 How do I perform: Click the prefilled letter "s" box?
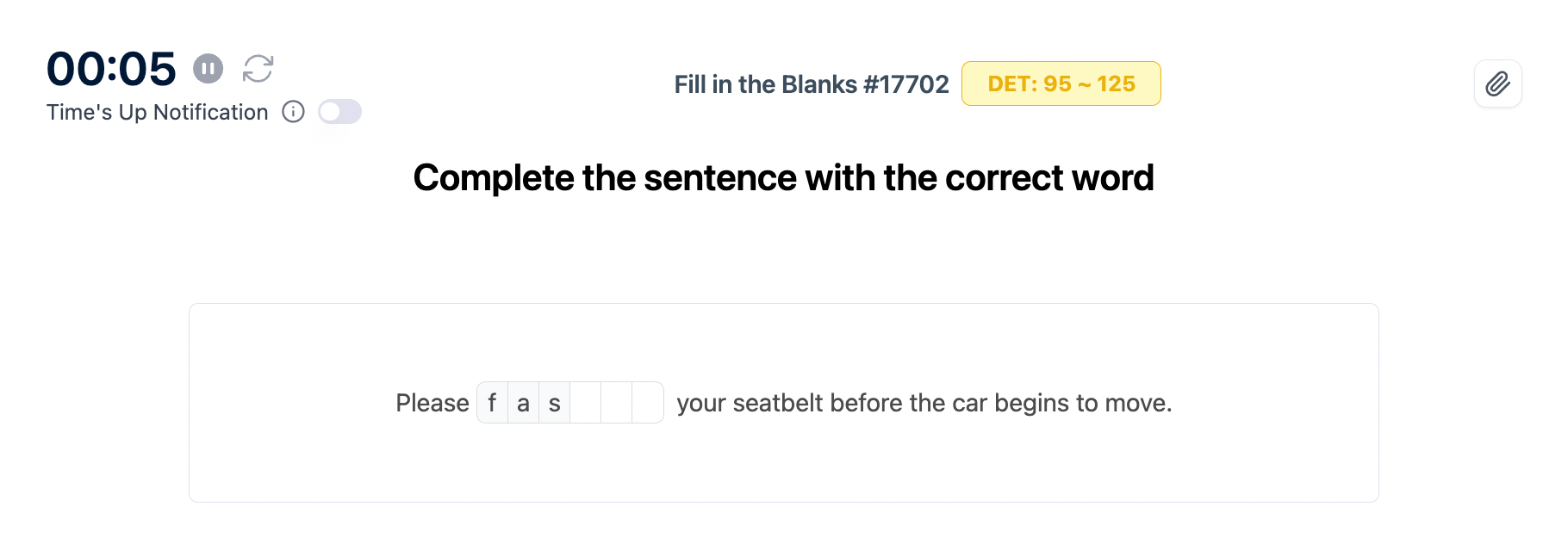click(x=554, y=403)
